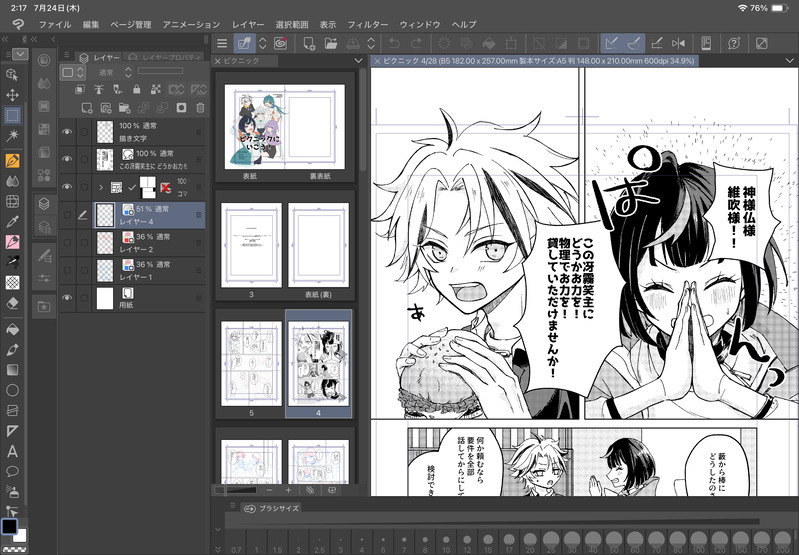The width and height of the screenshot is (799, 555).
Task: Adjust the layer opacity slider
Action: tap(160, 71)
